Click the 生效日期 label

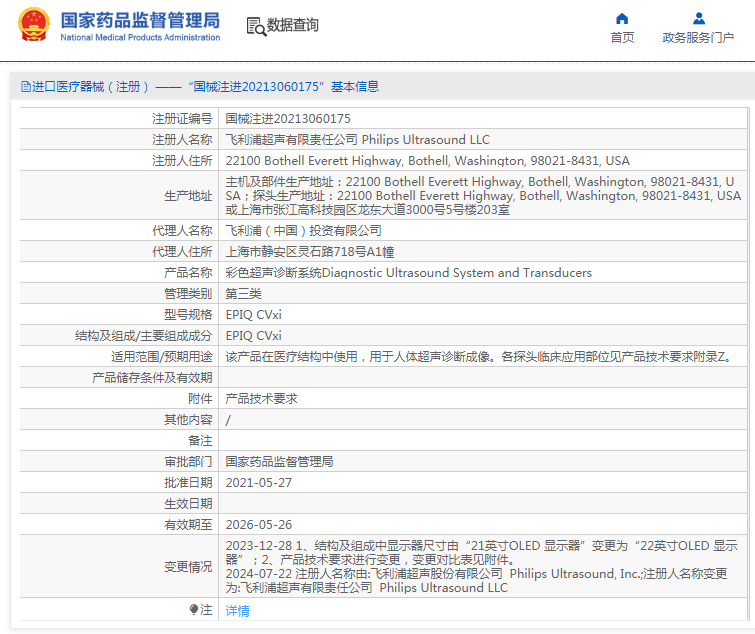(x=188, y=504)
